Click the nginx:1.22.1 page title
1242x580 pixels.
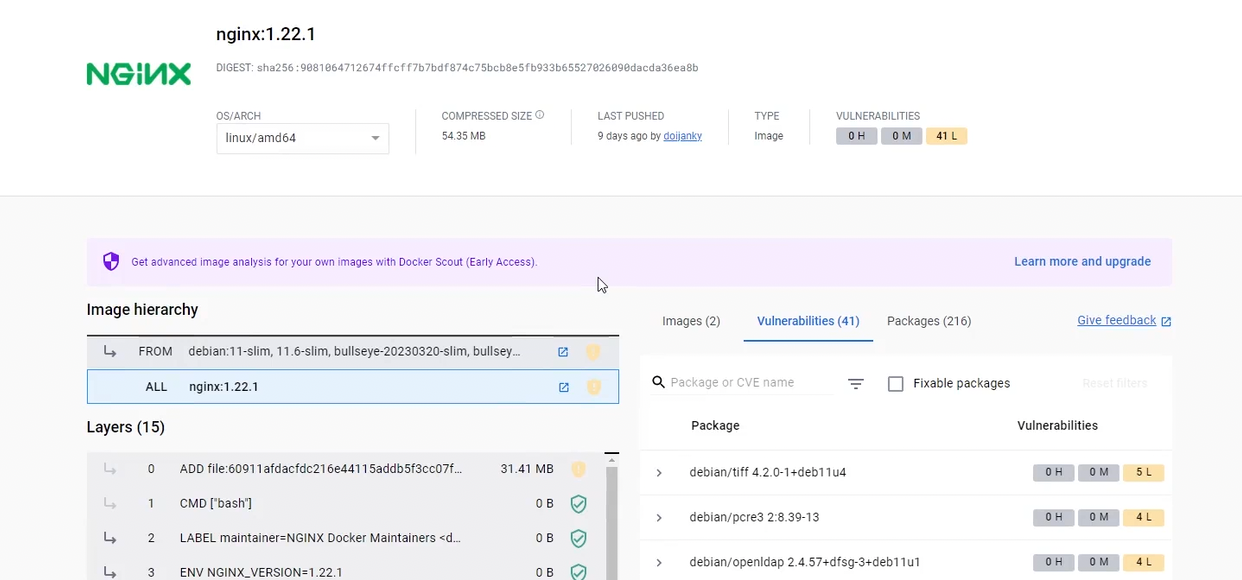266,34
